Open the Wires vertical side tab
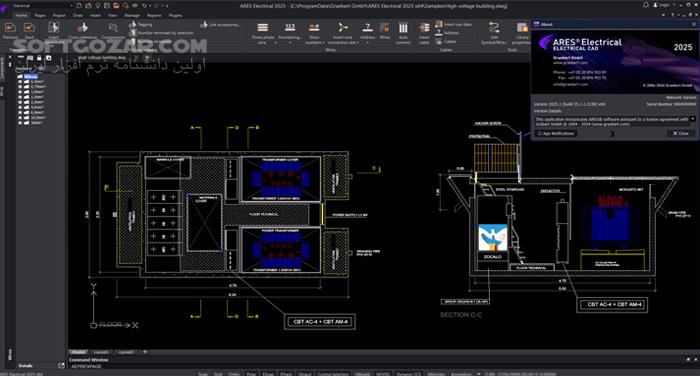The width and height of the screenshot is (700, 376). 10,355
